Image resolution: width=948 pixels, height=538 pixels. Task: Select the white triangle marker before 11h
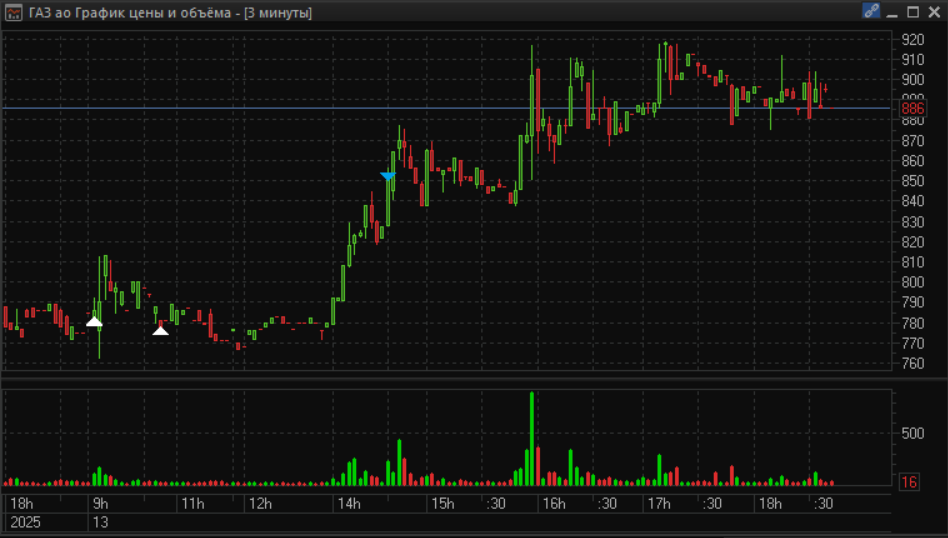click(x=160, y=330)
